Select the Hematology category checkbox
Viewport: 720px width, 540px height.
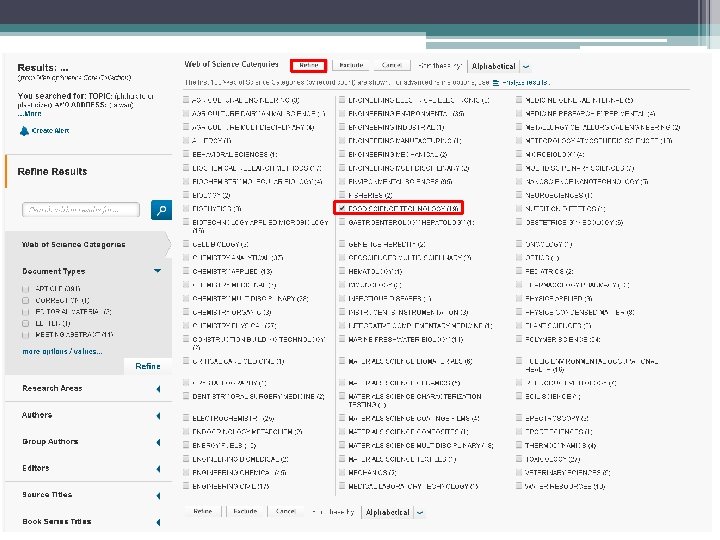point(342,271)
